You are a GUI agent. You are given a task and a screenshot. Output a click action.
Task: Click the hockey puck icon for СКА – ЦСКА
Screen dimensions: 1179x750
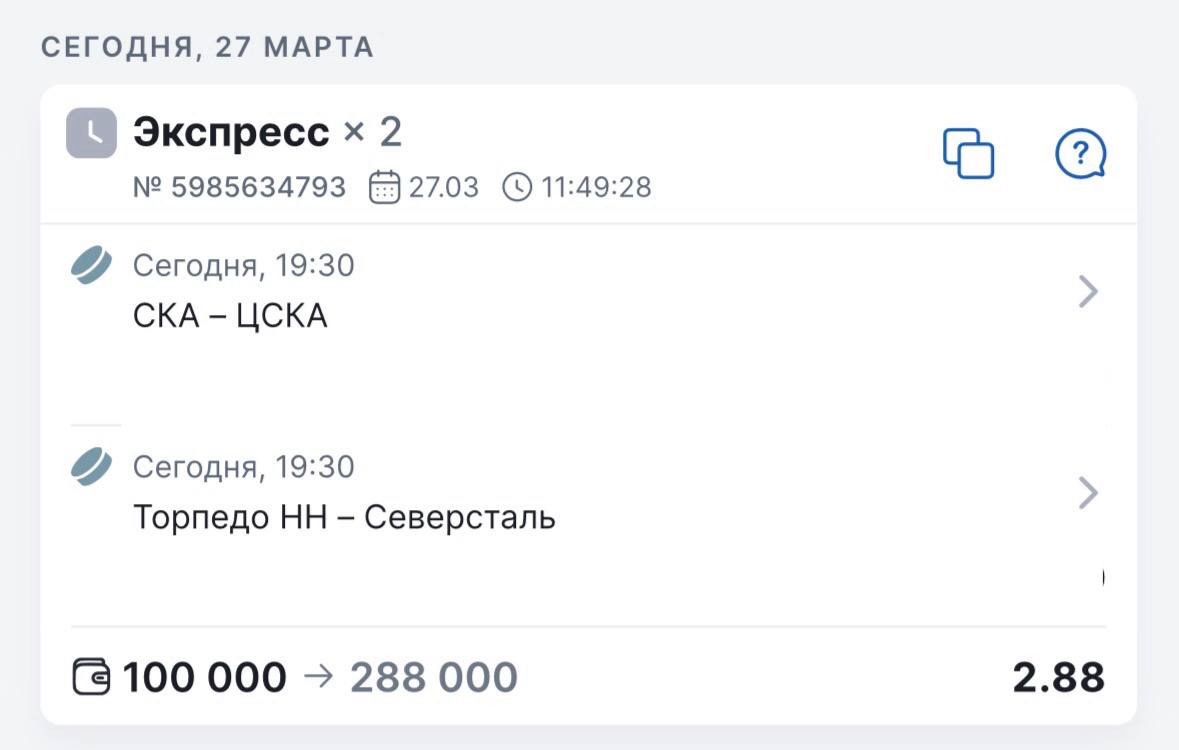pyautogui.click(x=92, y=267)
